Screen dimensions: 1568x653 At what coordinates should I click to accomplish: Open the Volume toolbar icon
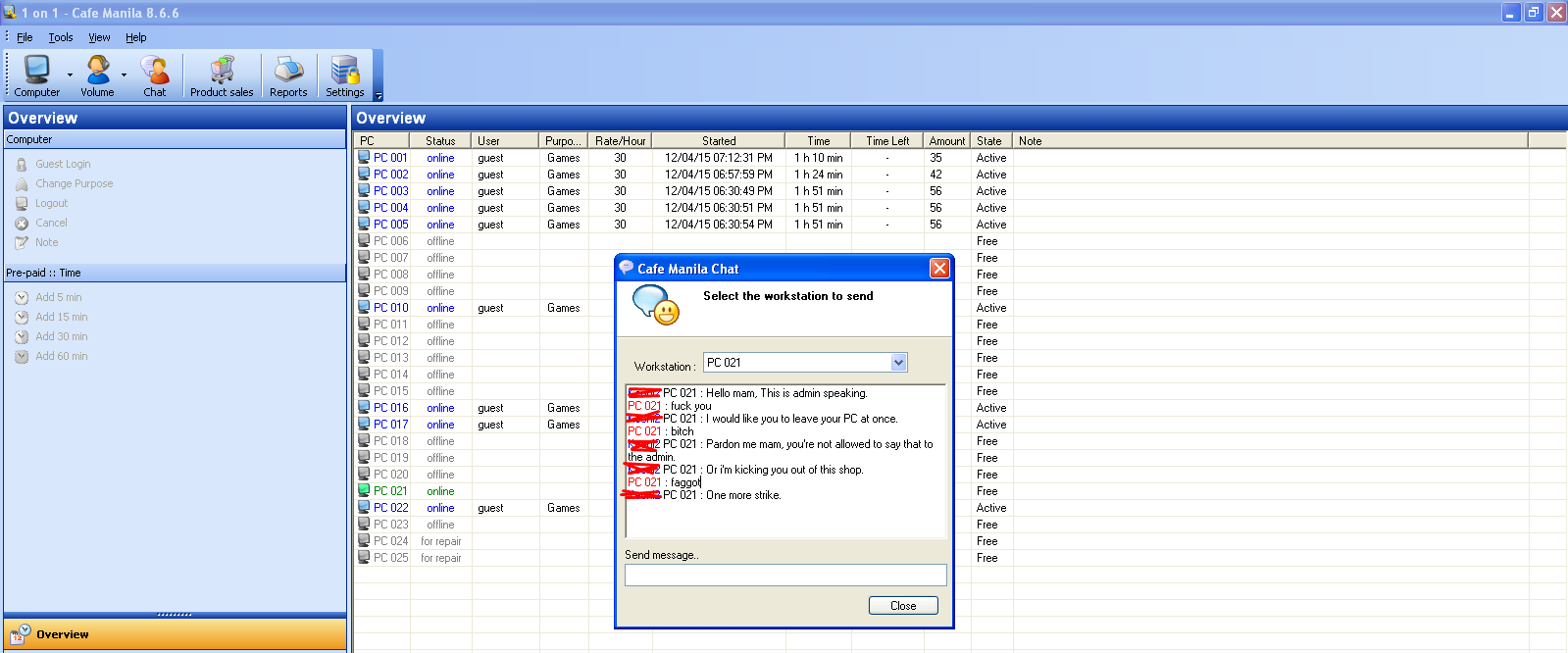(x=97, y=76)
